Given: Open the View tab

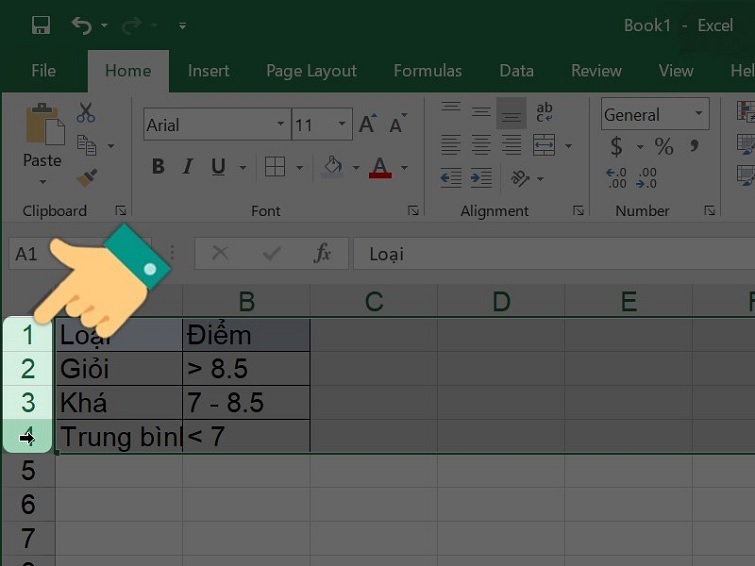Looking at the screenshot, I should pos(676,71).
